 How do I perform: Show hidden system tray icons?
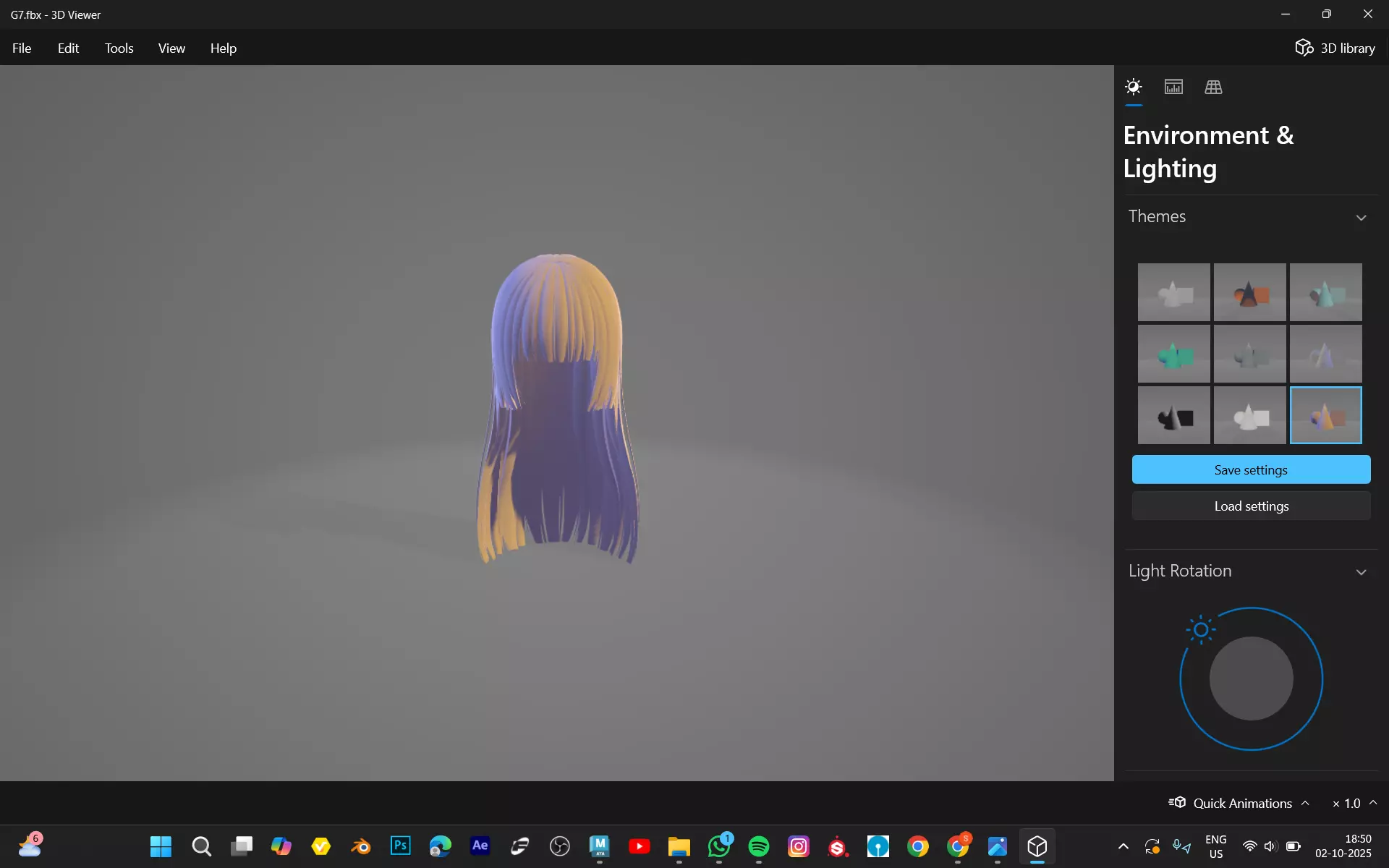[x=1123, y=846]
